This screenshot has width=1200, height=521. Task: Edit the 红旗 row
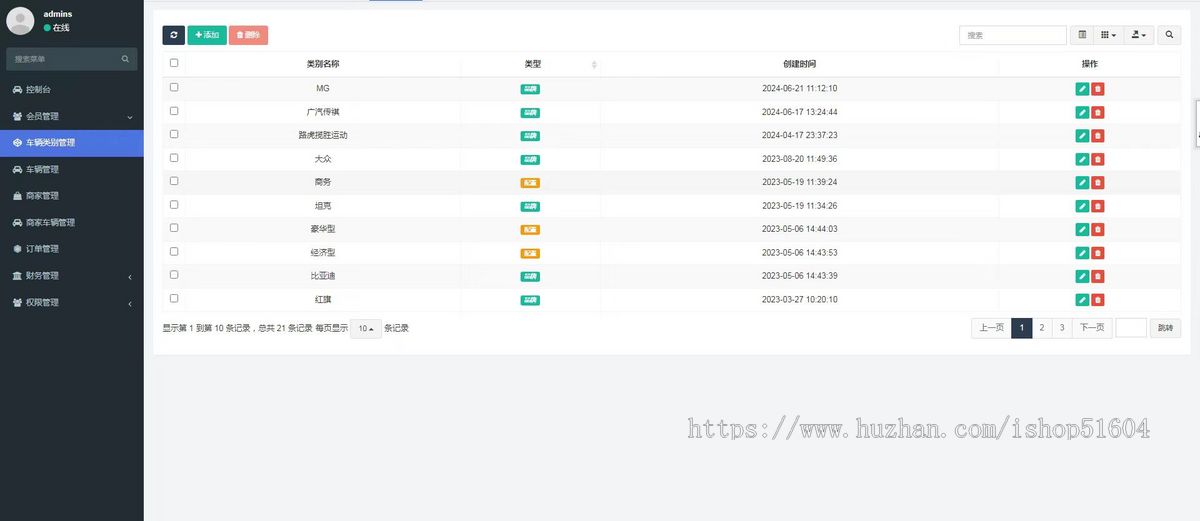[x=1082, y=300]
